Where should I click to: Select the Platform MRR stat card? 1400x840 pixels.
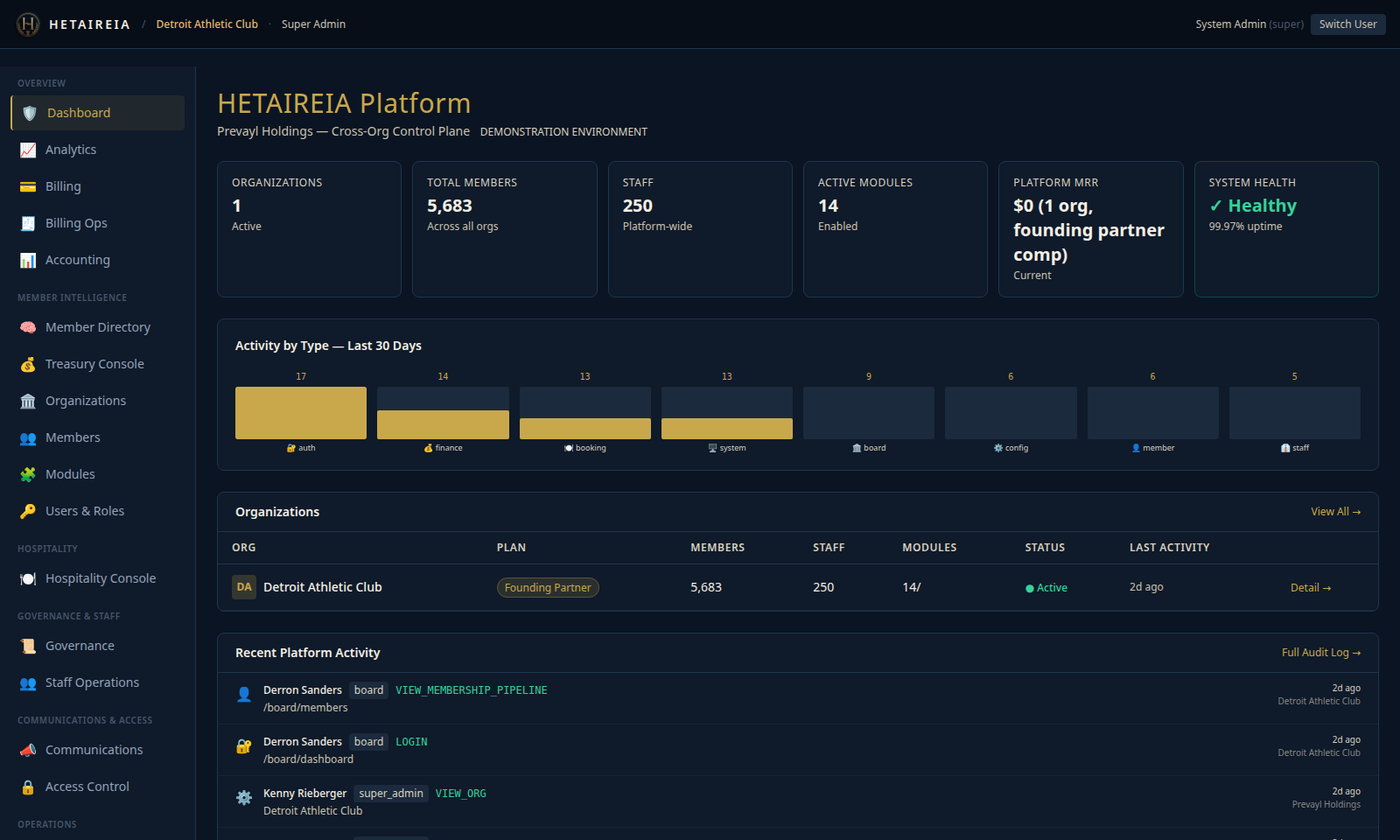1091,229
